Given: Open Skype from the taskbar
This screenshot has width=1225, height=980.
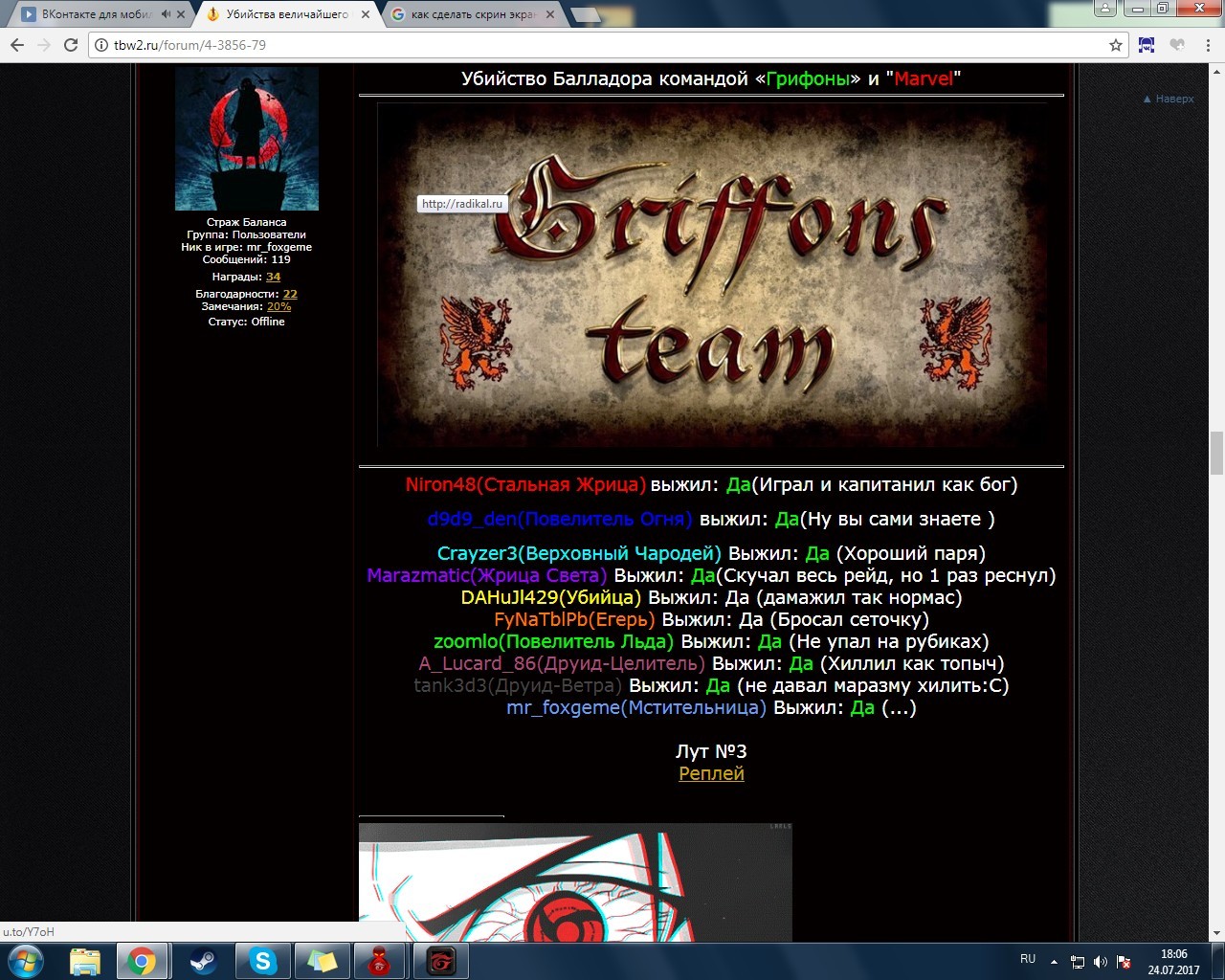Looking at the screenshot, I should click(262, 961).
